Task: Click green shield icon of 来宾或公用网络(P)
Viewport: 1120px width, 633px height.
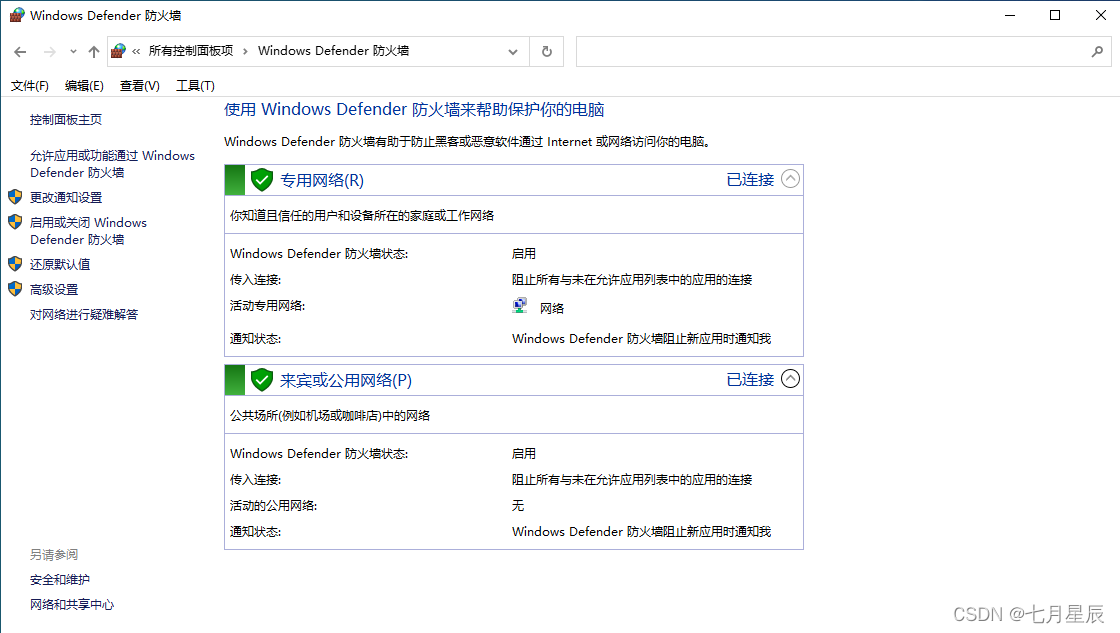Action: pyautogui.click(x=262, y=379)
